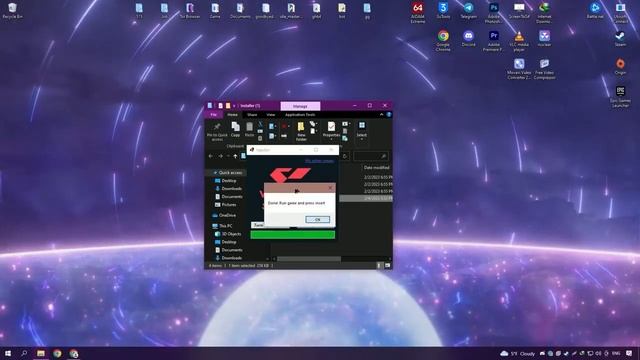Open the Adobe Premiere Pro desktop shortcut

[493, 40]
